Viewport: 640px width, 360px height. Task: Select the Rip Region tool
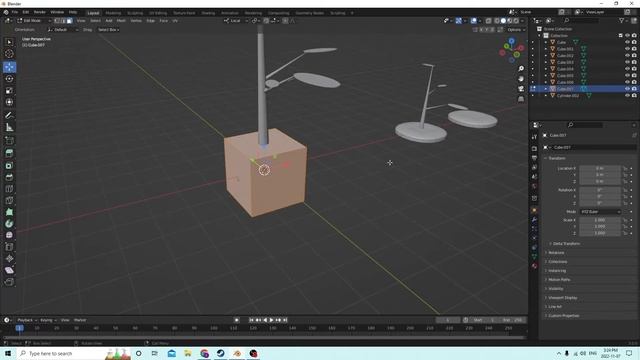click(9, 282)
